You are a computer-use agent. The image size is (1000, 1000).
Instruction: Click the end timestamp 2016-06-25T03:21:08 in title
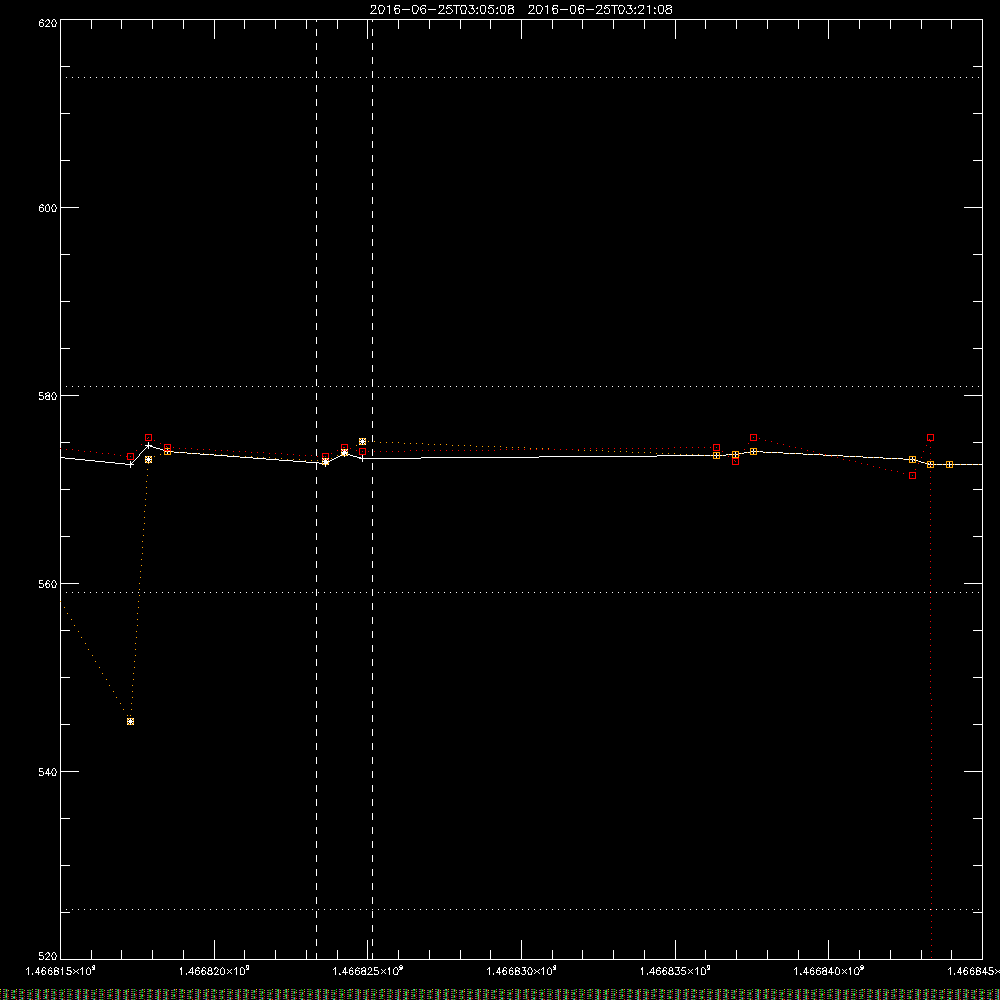point(600,10)
